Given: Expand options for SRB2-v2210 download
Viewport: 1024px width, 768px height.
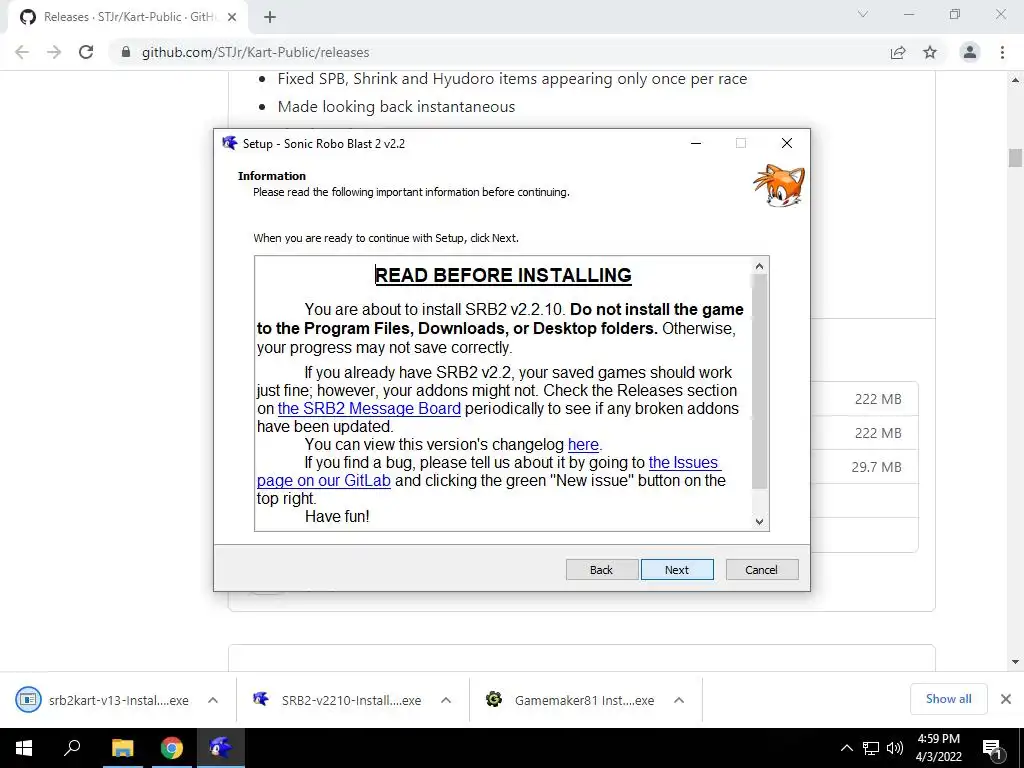Looking at the screenshot, I should click(x=446, y=700).
